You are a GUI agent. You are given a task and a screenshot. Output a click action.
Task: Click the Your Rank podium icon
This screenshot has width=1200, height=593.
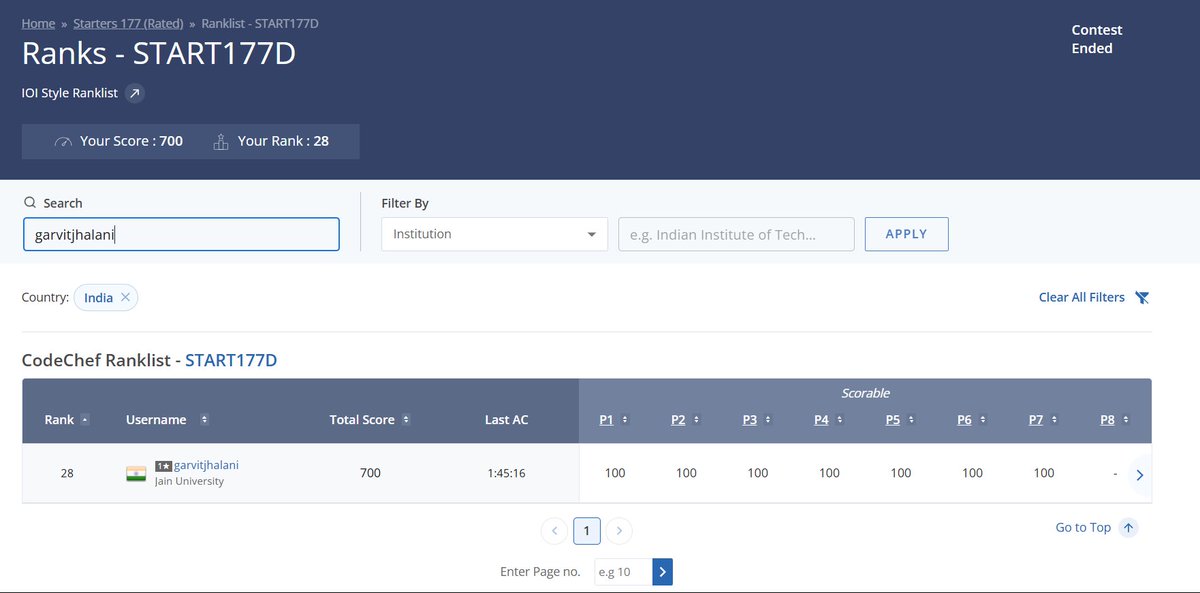tap(221, 141)
